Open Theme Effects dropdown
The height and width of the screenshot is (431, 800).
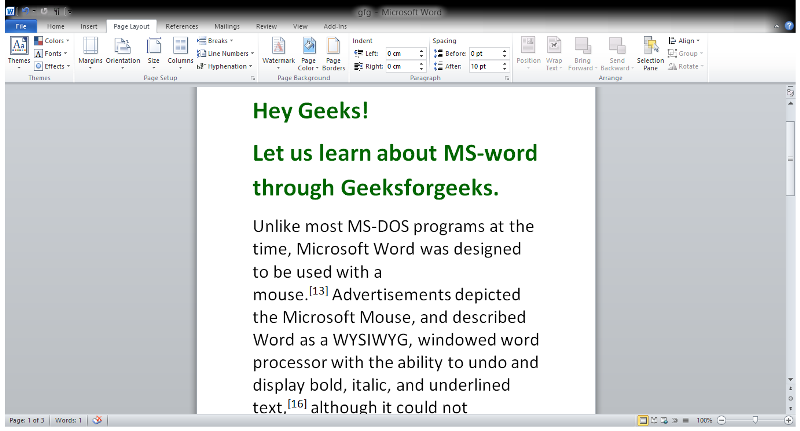(x=52, y=66)
